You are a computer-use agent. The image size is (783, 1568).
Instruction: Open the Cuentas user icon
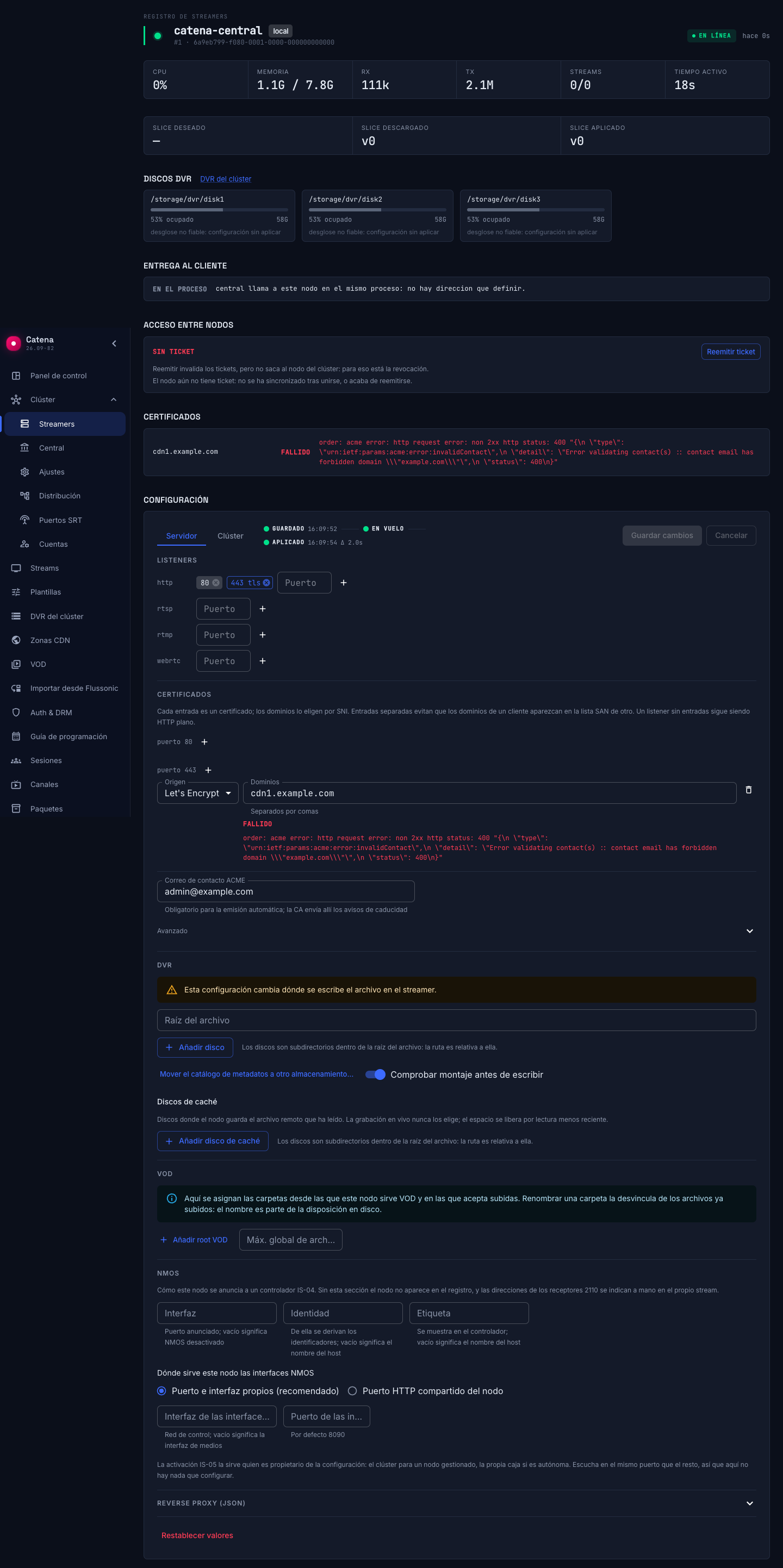(x=25, y=544)
